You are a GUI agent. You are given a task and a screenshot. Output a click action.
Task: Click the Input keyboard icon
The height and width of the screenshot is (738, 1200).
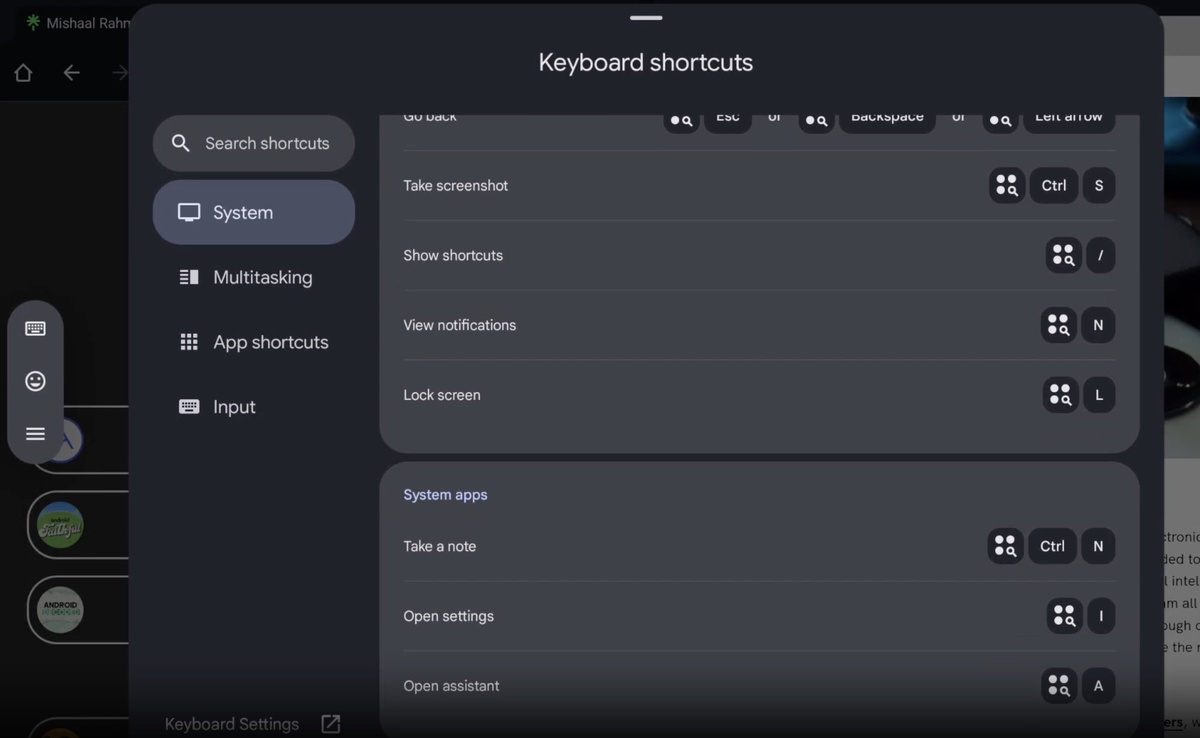click(x=189, y=407)
